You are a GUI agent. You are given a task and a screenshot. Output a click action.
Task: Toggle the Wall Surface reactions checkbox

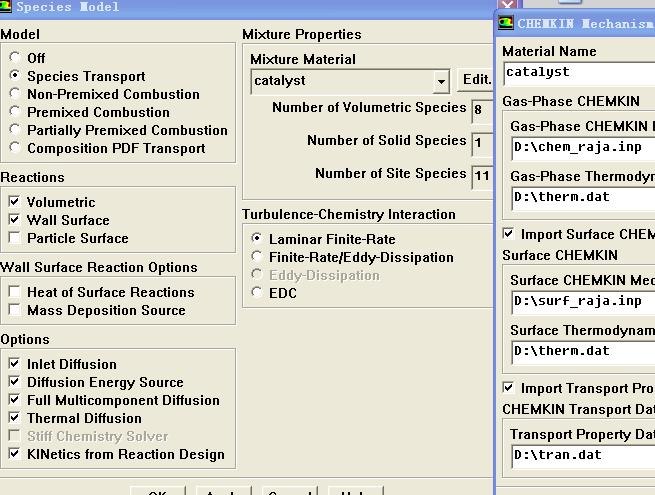(x=14, y=220)
